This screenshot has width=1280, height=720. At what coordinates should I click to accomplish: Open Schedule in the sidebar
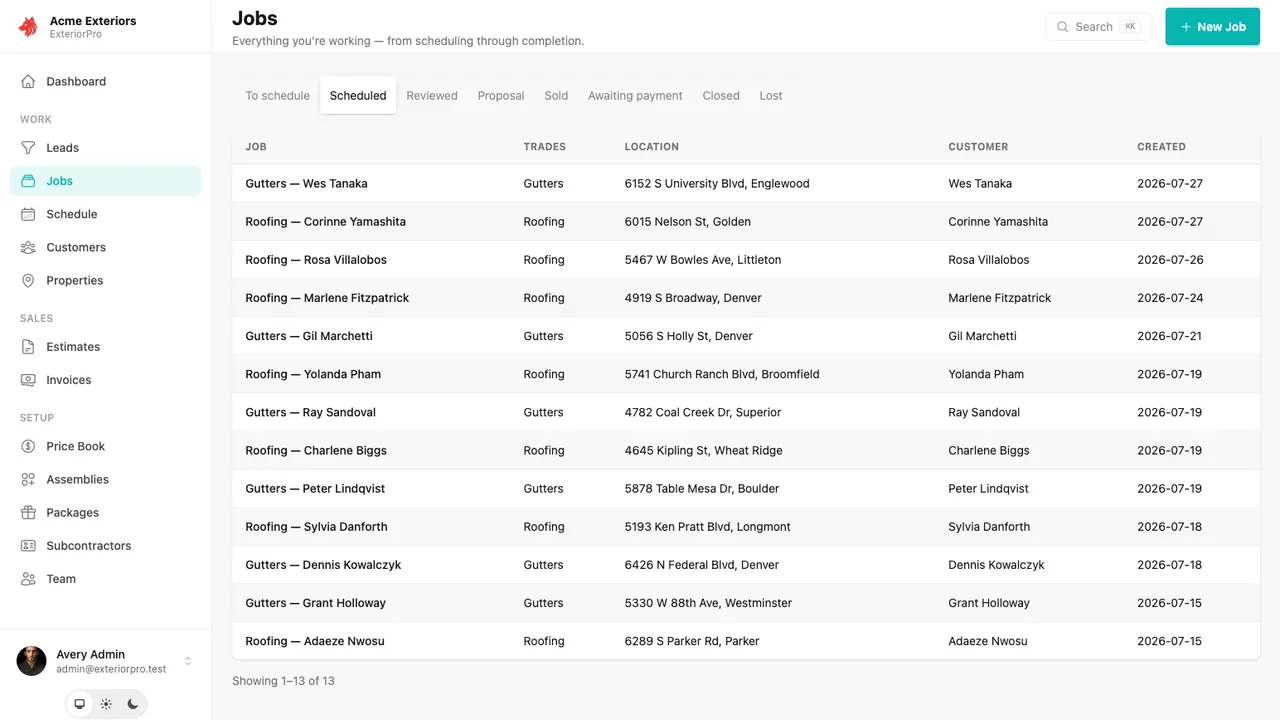(105, 214)
